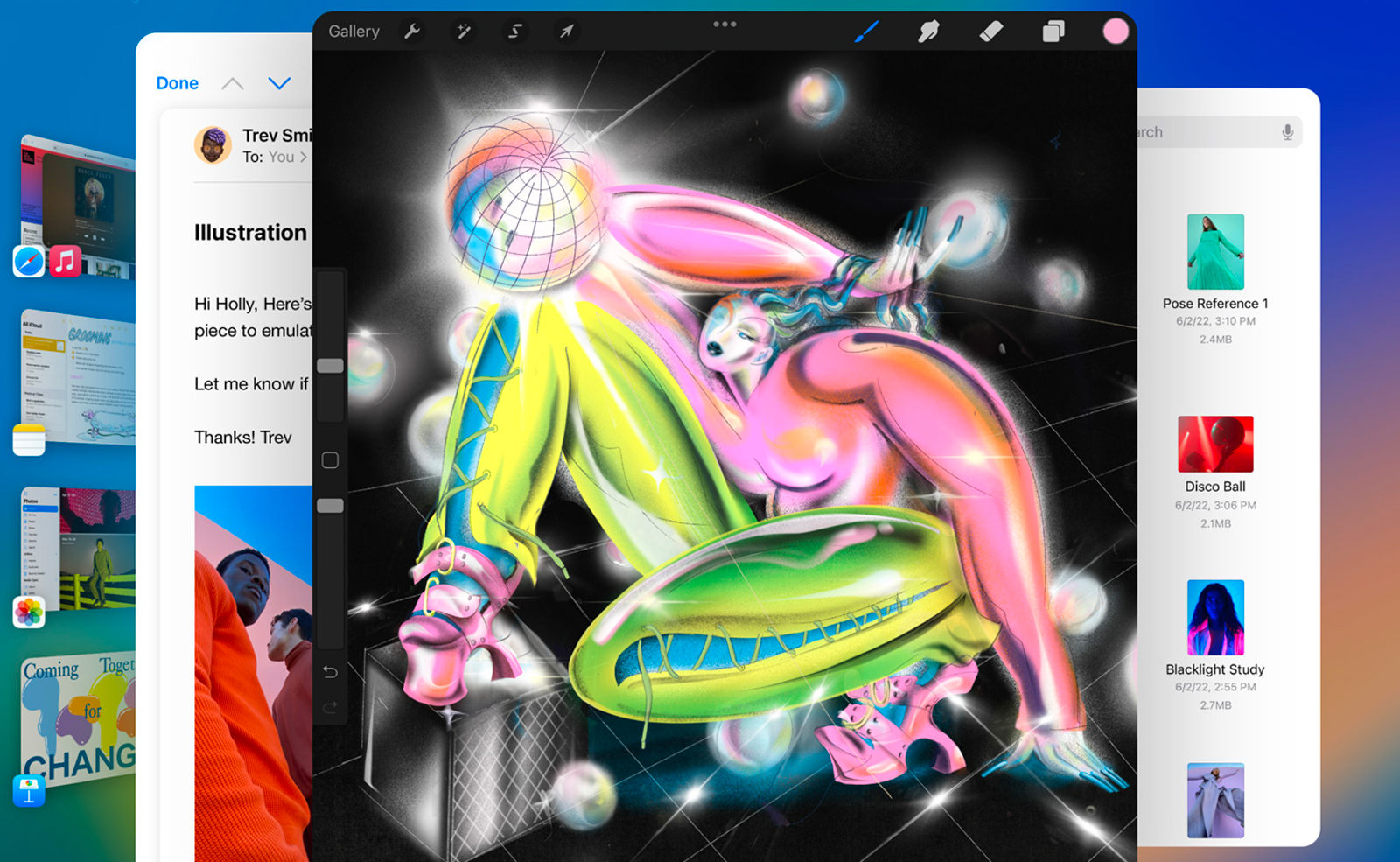Return to the Procreate Gallery
Screen dimensions: 1400x862
pos(353,31)
